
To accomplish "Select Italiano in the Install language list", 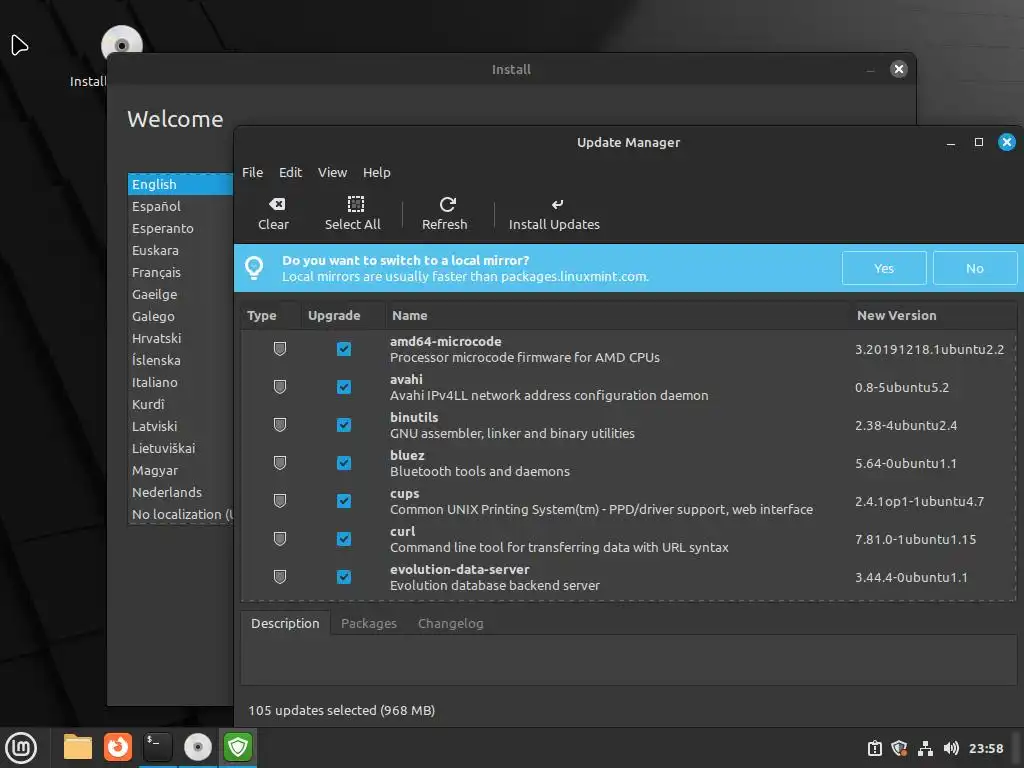I will point(180,382).
